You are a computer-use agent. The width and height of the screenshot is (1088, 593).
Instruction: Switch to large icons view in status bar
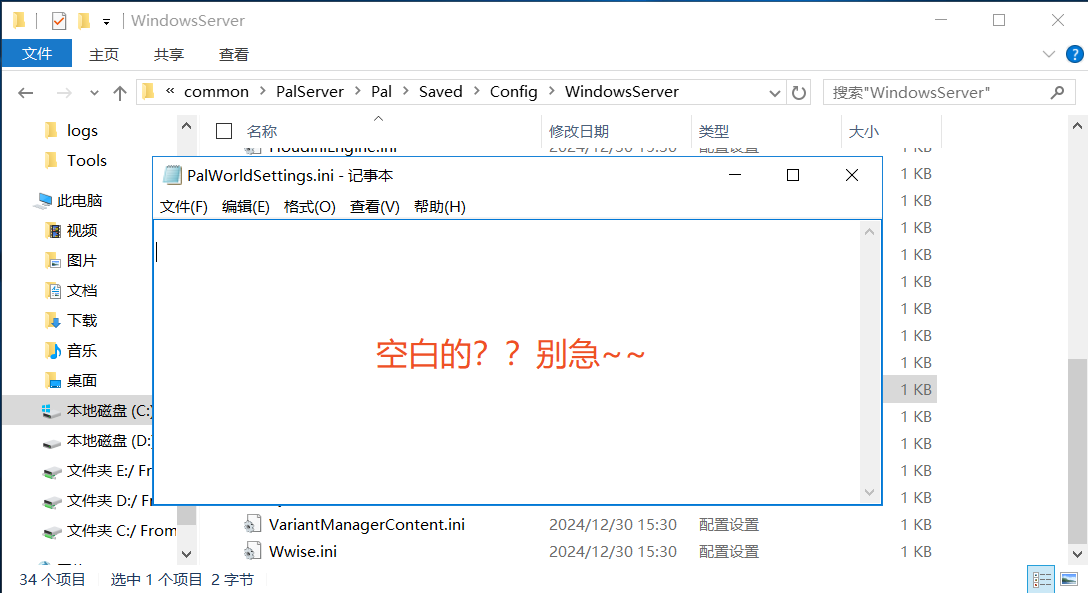tap(1069, 579)
